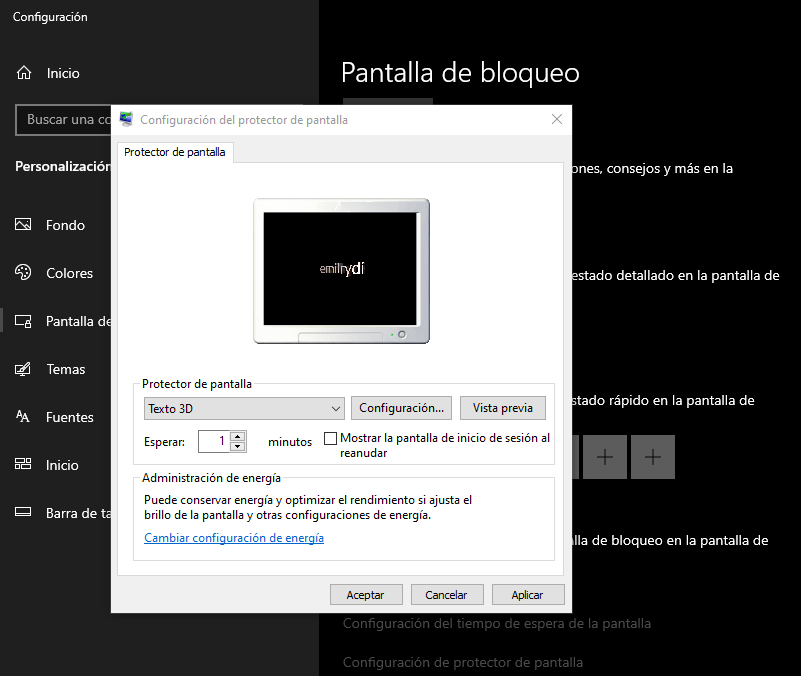Decrease wait minutes with down arrow
Viewport: 801px width, 676px height.
pos(237,446)
